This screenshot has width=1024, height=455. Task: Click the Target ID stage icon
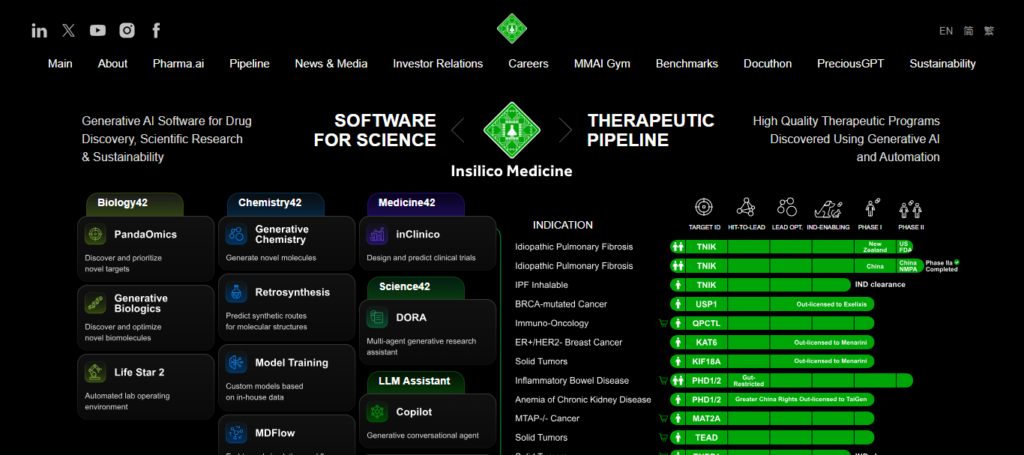[704, 208]
